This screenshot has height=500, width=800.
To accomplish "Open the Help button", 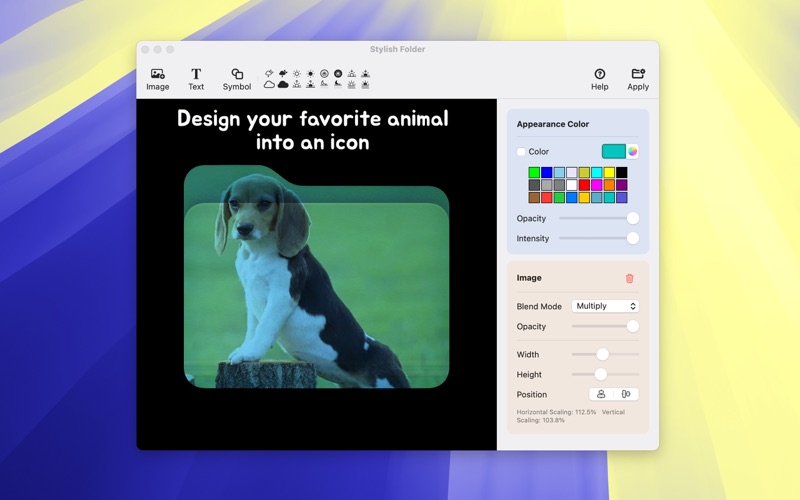I will [x=599, y=79].
